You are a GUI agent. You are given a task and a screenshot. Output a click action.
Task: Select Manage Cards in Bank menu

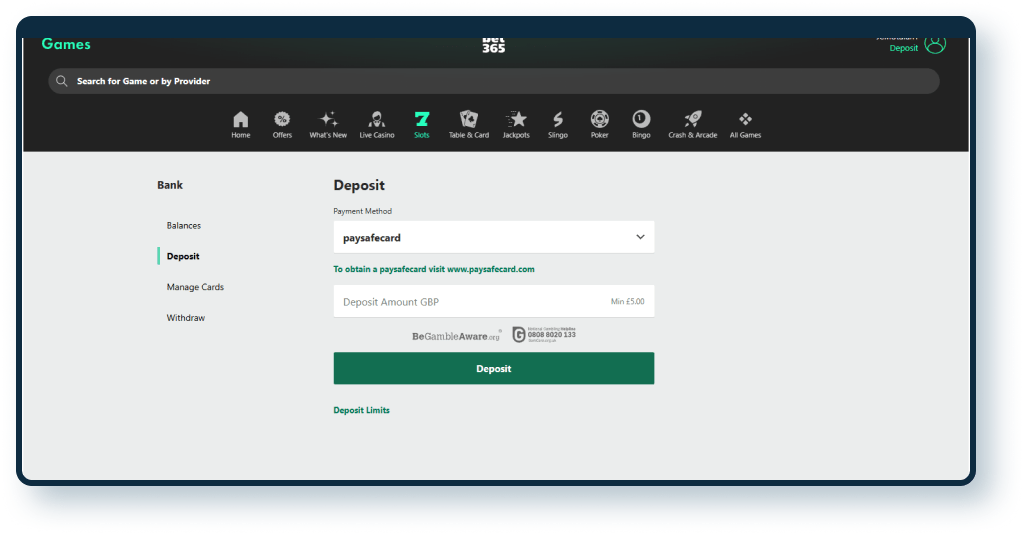coord(195,287)
